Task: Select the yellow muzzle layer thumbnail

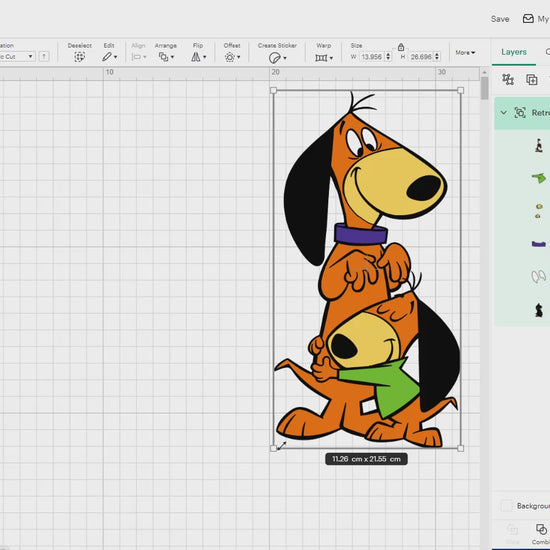Action: (x=538, y=211)
